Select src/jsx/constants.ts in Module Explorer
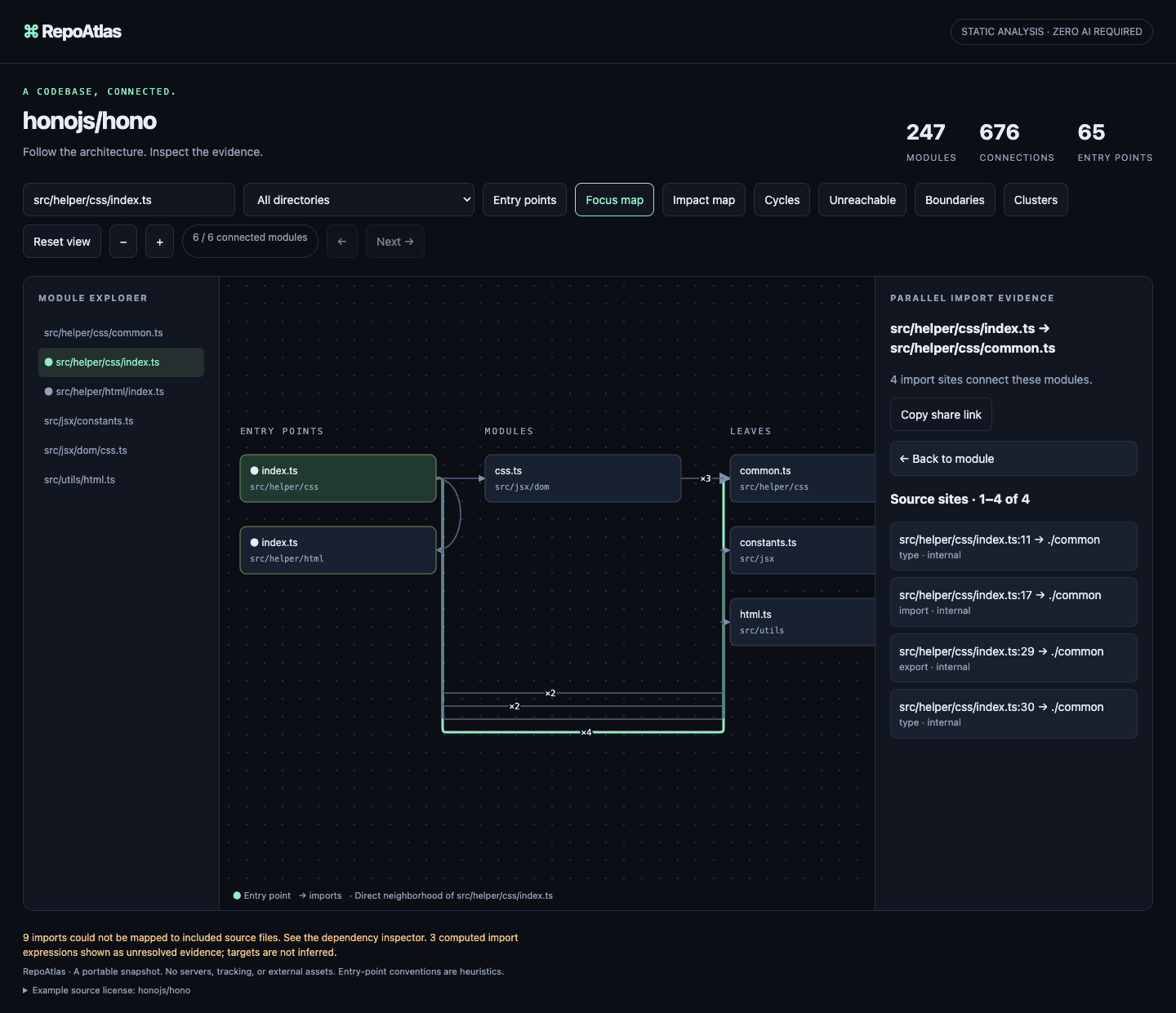The height and width of the screenshot is (1013, 1176). click(x=121, y=421)
